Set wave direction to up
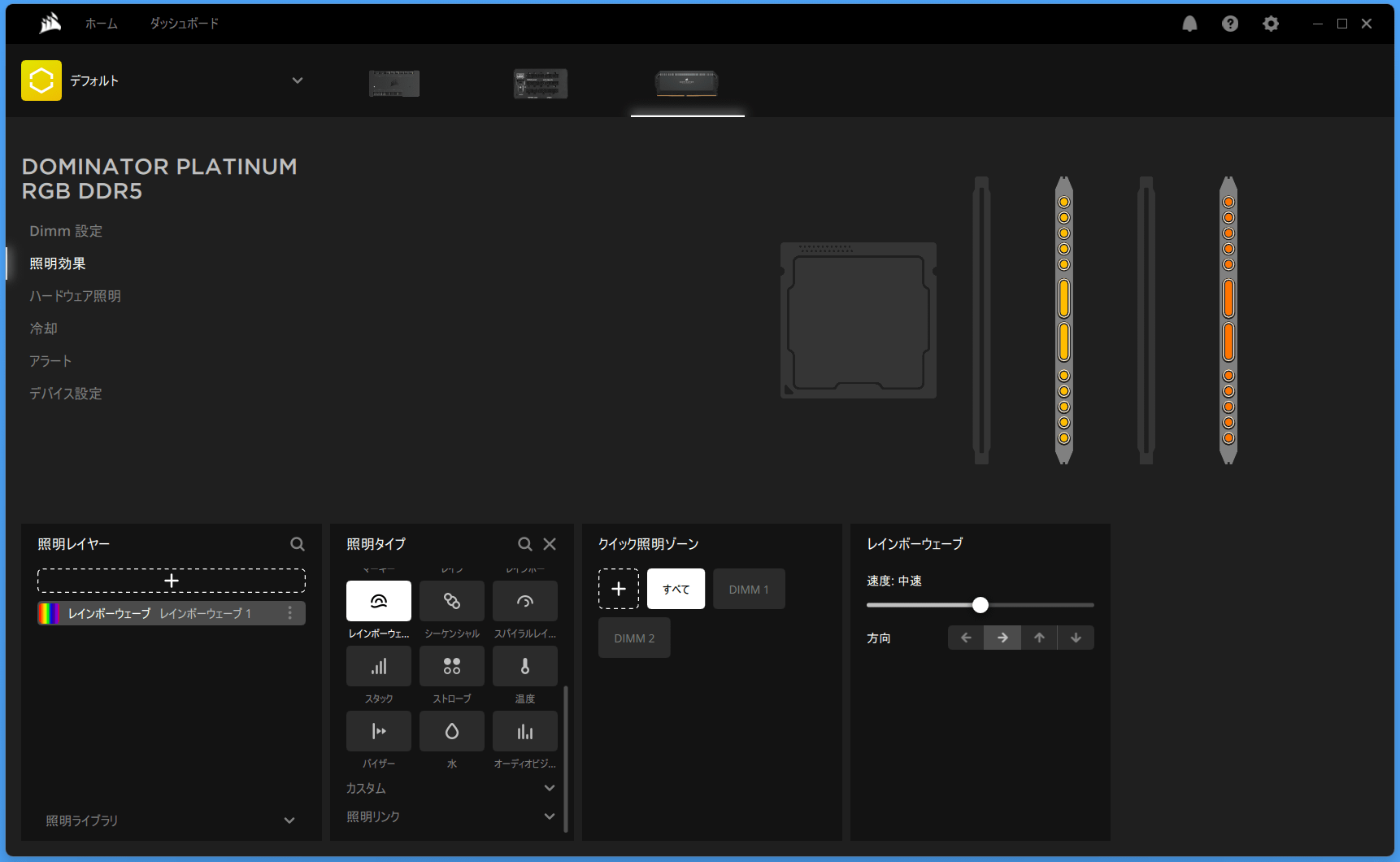 1039,638
